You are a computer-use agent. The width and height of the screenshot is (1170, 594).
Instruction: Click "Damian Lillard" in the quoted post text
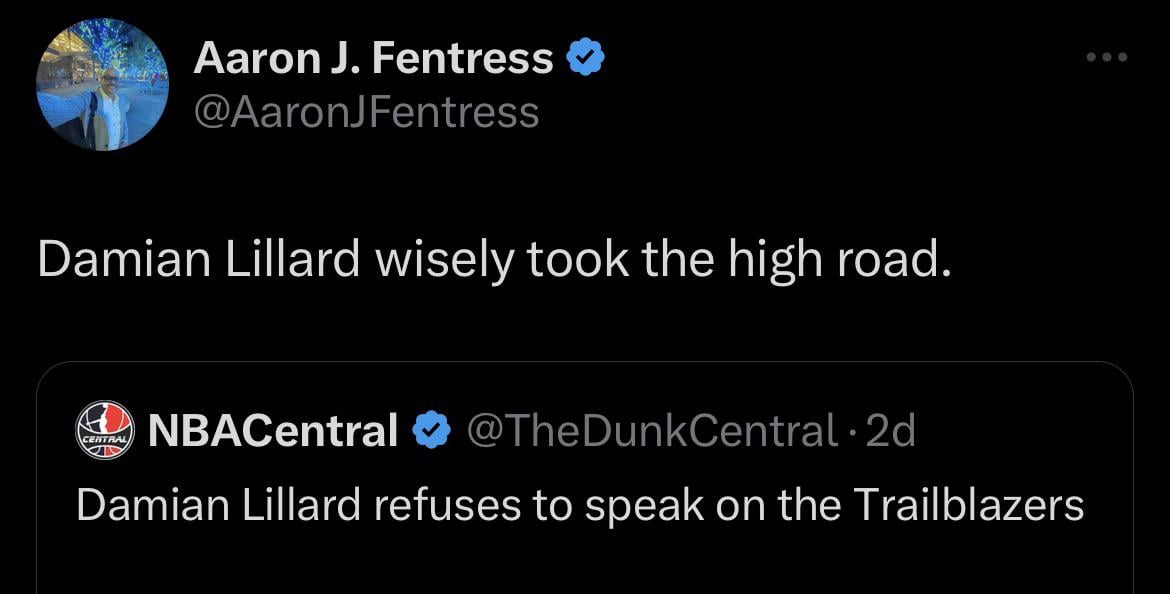coord(218,506)
